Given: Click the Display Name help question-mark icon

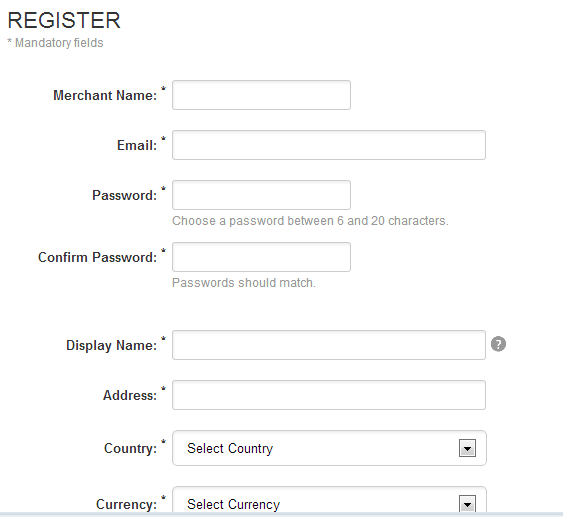Looking at the screenshot, I should point(498,344).
